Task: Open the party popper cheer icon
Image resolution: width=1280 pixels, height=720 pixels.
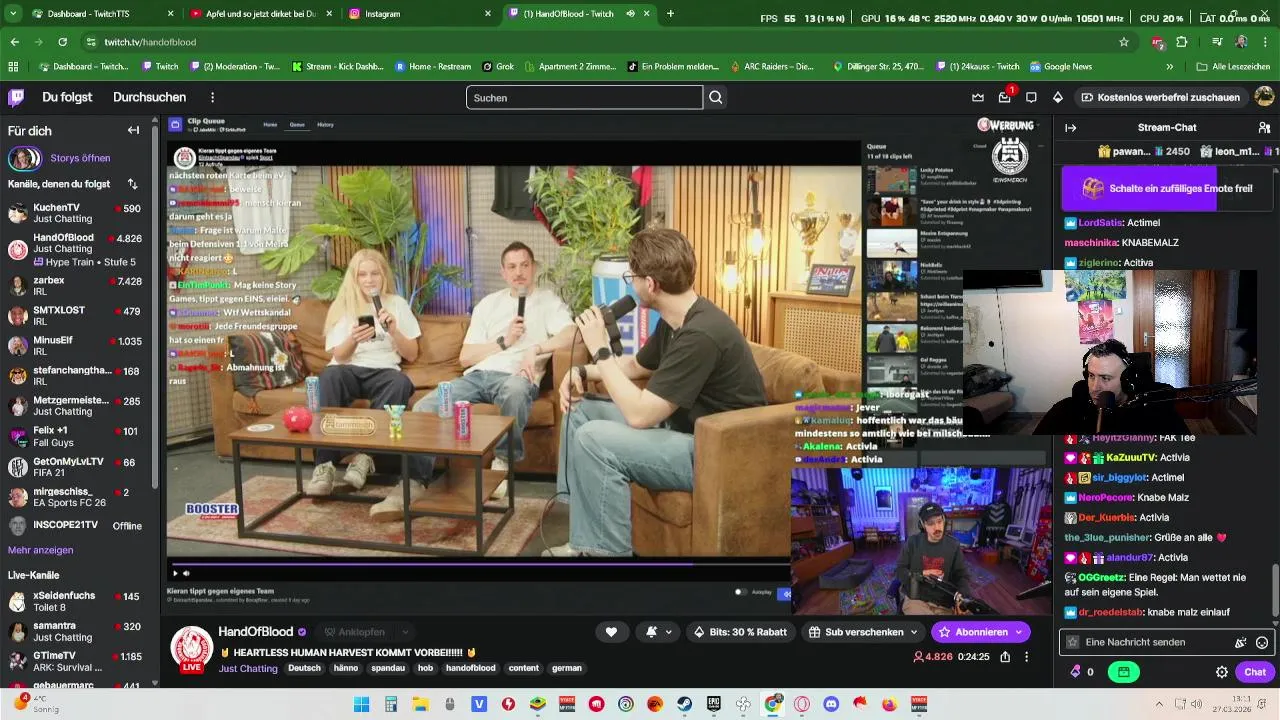Action: (x=1241, y=642)
